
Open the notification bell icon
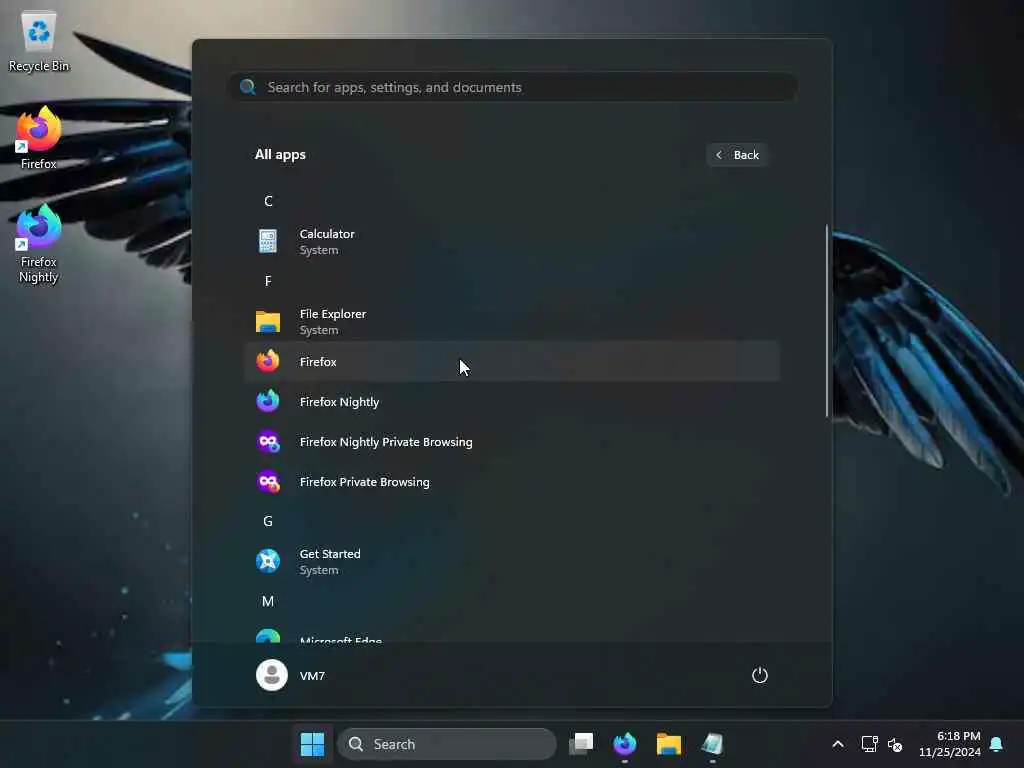[997, 744]
